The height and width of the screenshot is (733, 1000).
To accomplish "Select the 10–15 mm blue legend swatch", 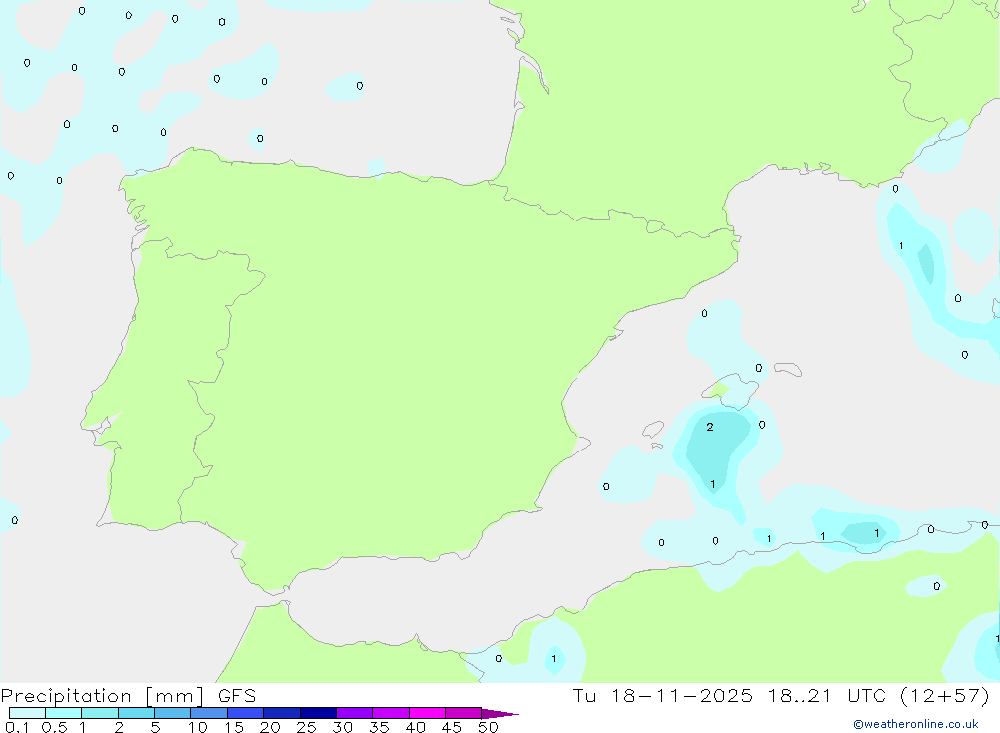I will pos(209,713).
